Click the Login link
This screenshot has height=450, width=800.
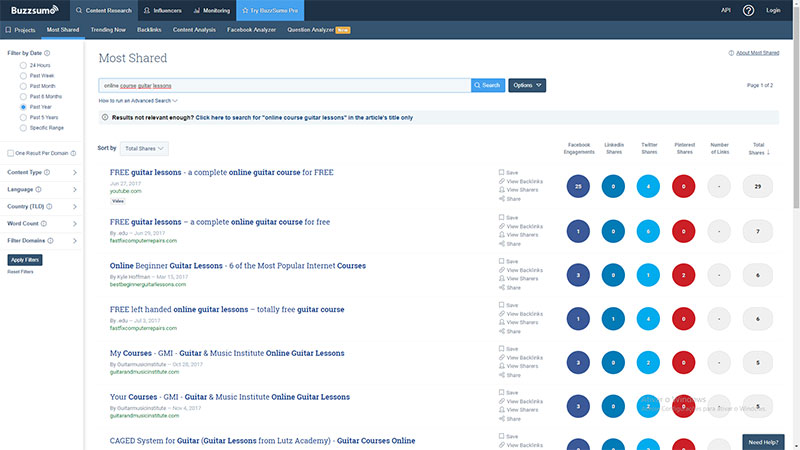pyautogui.click(x=773, y=10)
